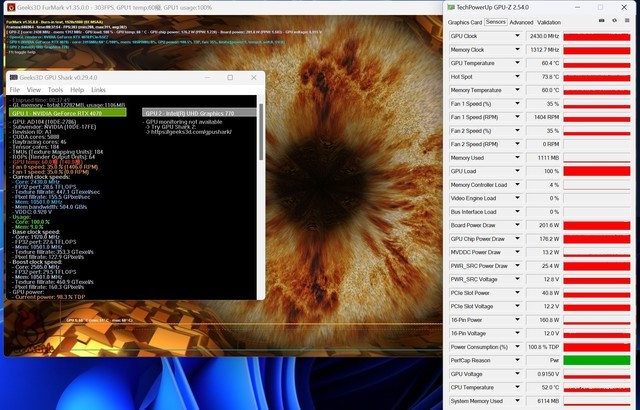The width and height of the screenshot is (640, 410).
Task: Open the Advanced tab in GPU-Z
Action: (521, 21)
